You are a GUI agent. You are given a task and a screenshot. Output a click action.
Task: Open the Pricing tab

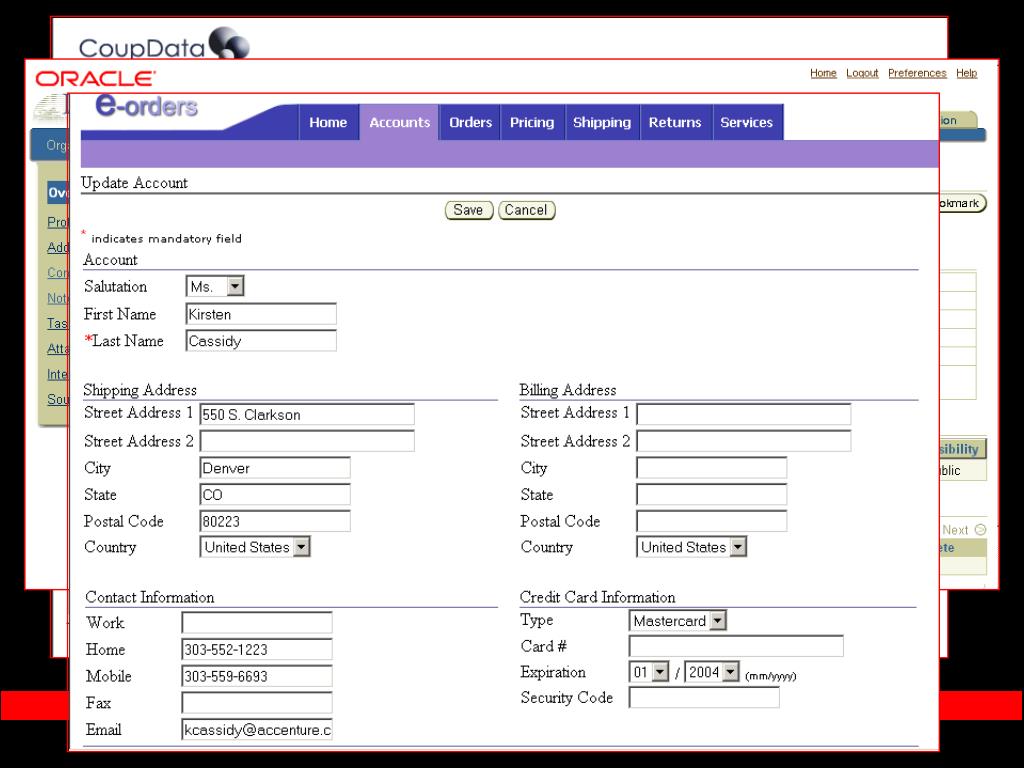(x=532, y=122)
